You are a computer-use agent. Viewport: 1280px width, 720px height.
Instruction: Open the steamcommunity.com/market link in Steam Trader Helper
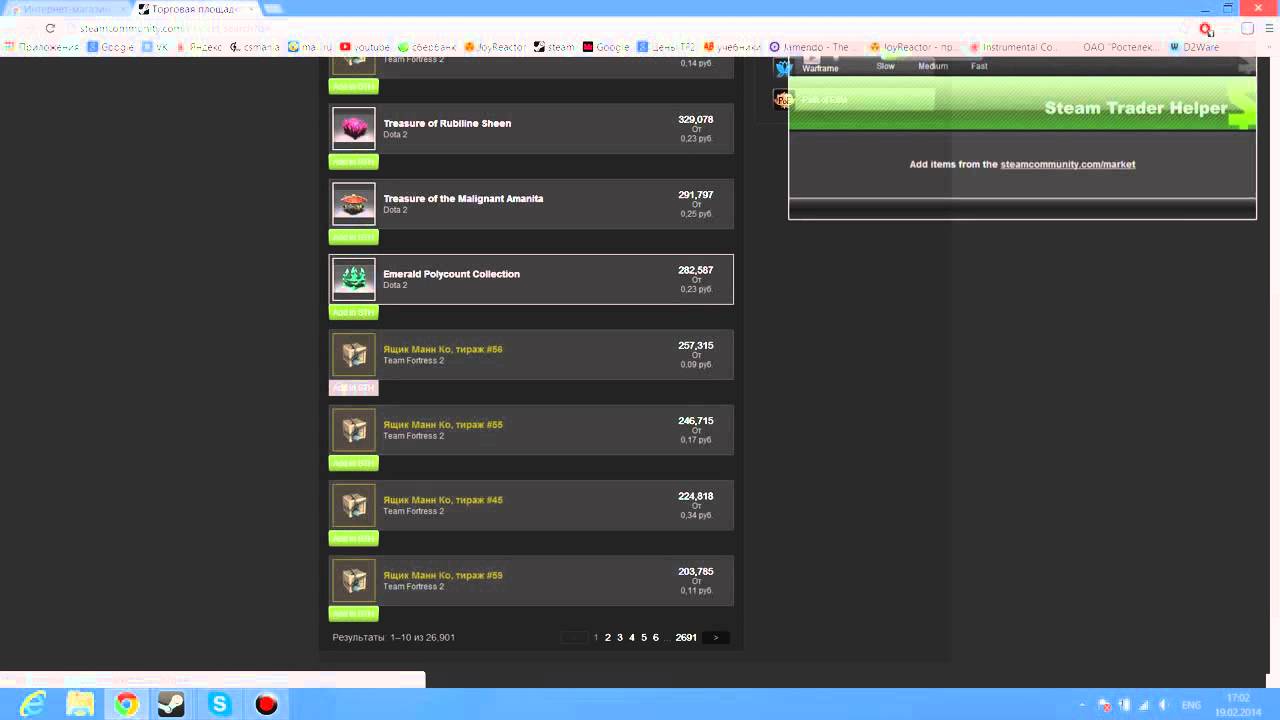(1068, 164)
